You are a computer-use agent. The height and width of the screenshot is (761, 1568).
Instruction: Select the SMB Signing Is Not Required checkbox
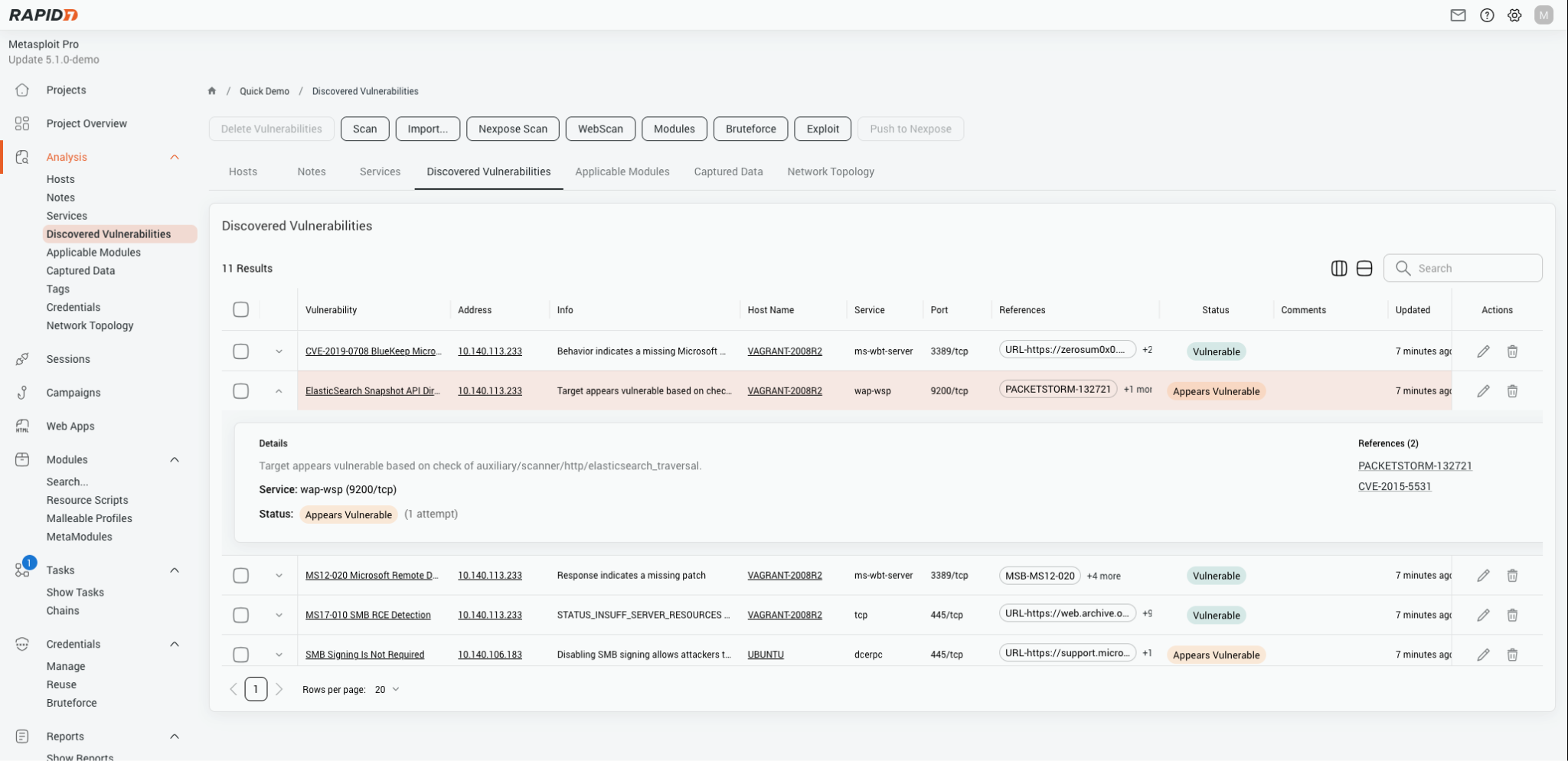pos(241,655)
